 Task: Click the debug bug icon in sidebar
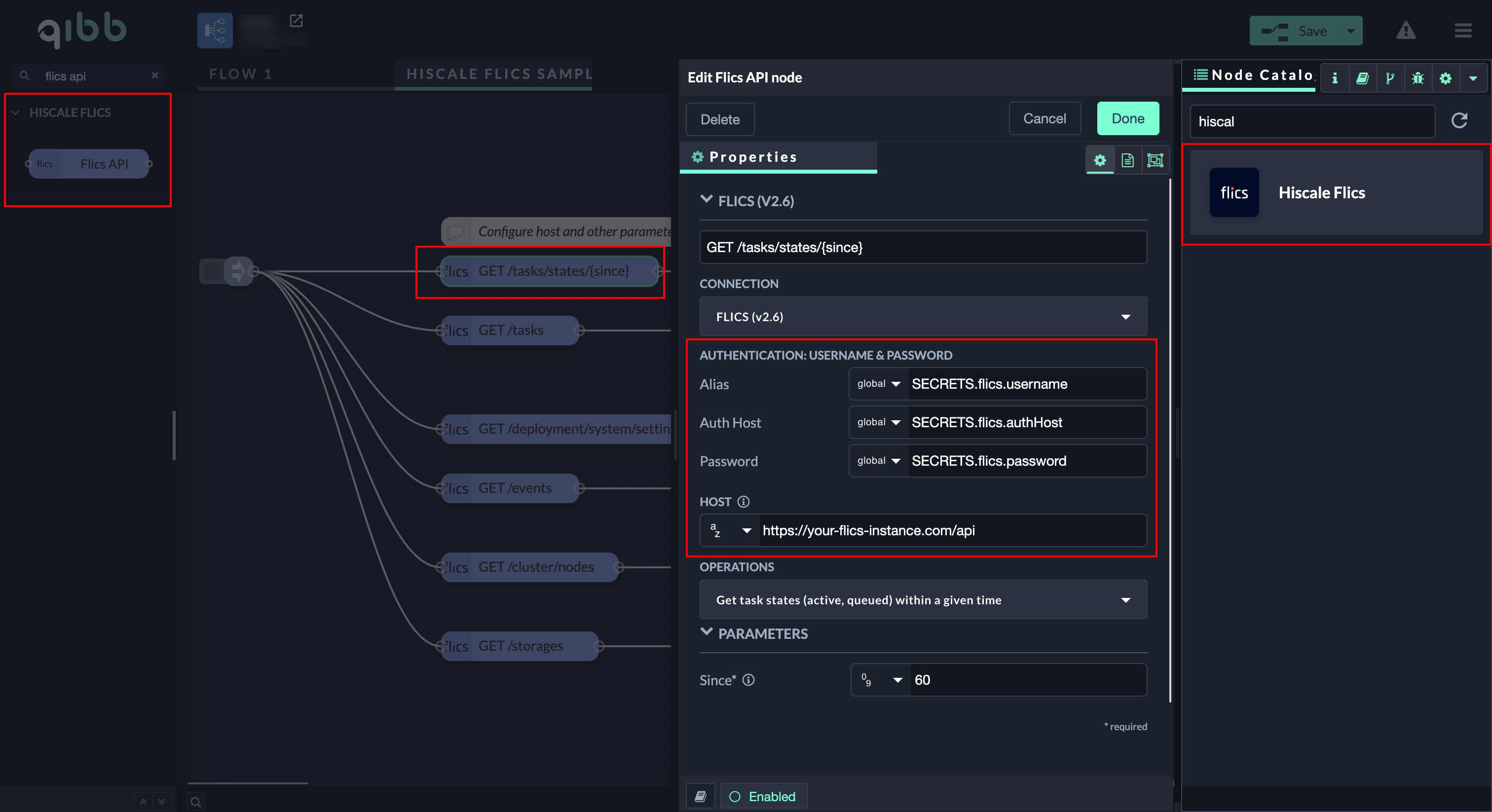point(1417,78)
